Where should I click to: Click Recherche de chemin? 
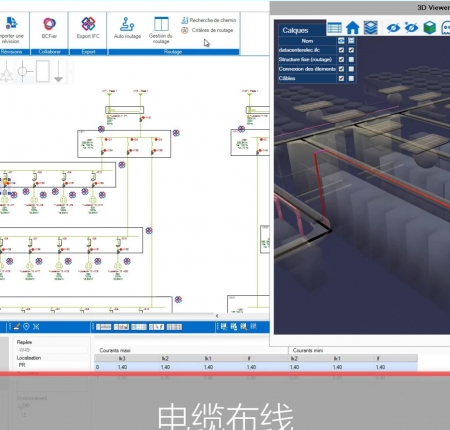point(209,20)
